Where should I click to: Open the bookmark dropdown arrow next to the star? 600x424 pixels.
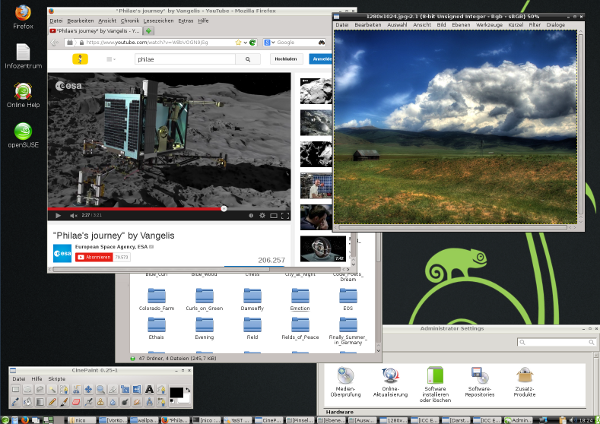pos(245,42)
